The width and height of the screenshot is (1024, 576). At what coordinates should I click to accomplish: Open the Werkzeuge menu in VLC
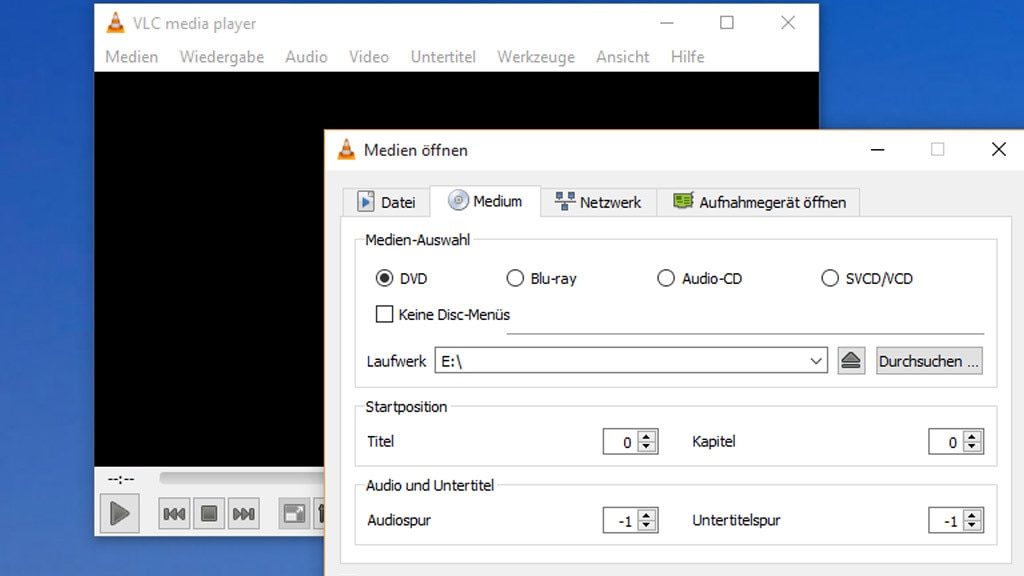tap(536, 57)
